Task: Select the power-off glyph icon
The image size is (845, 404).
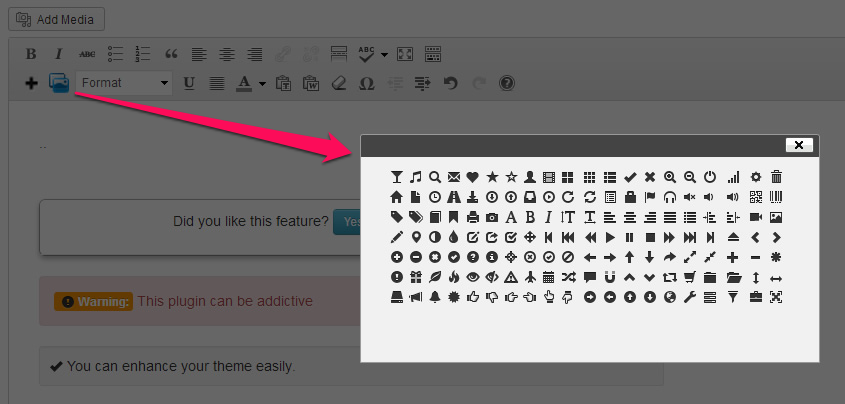Action: point(711,177)
